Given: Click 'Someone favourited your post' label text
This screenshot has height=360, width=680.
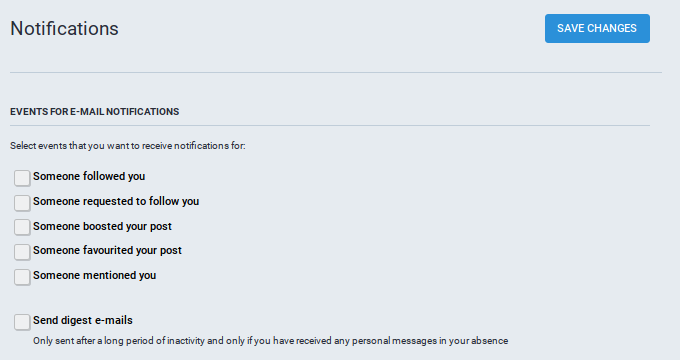Looking at the screenshot, I should coord(107,251).
